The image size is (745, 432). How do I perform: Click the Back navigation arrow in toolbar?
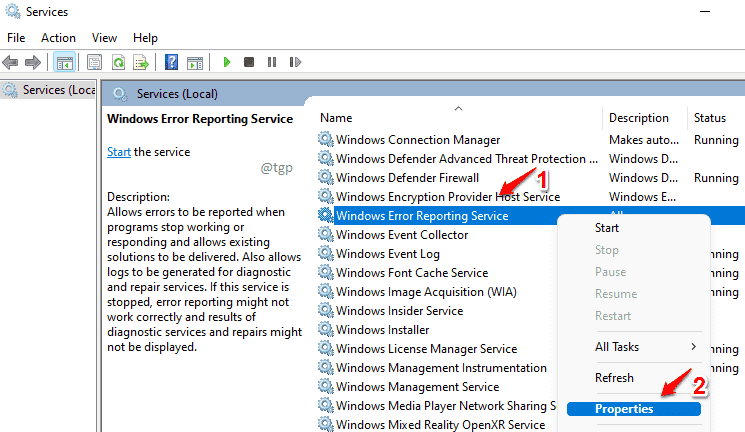[x=10, y=62]
